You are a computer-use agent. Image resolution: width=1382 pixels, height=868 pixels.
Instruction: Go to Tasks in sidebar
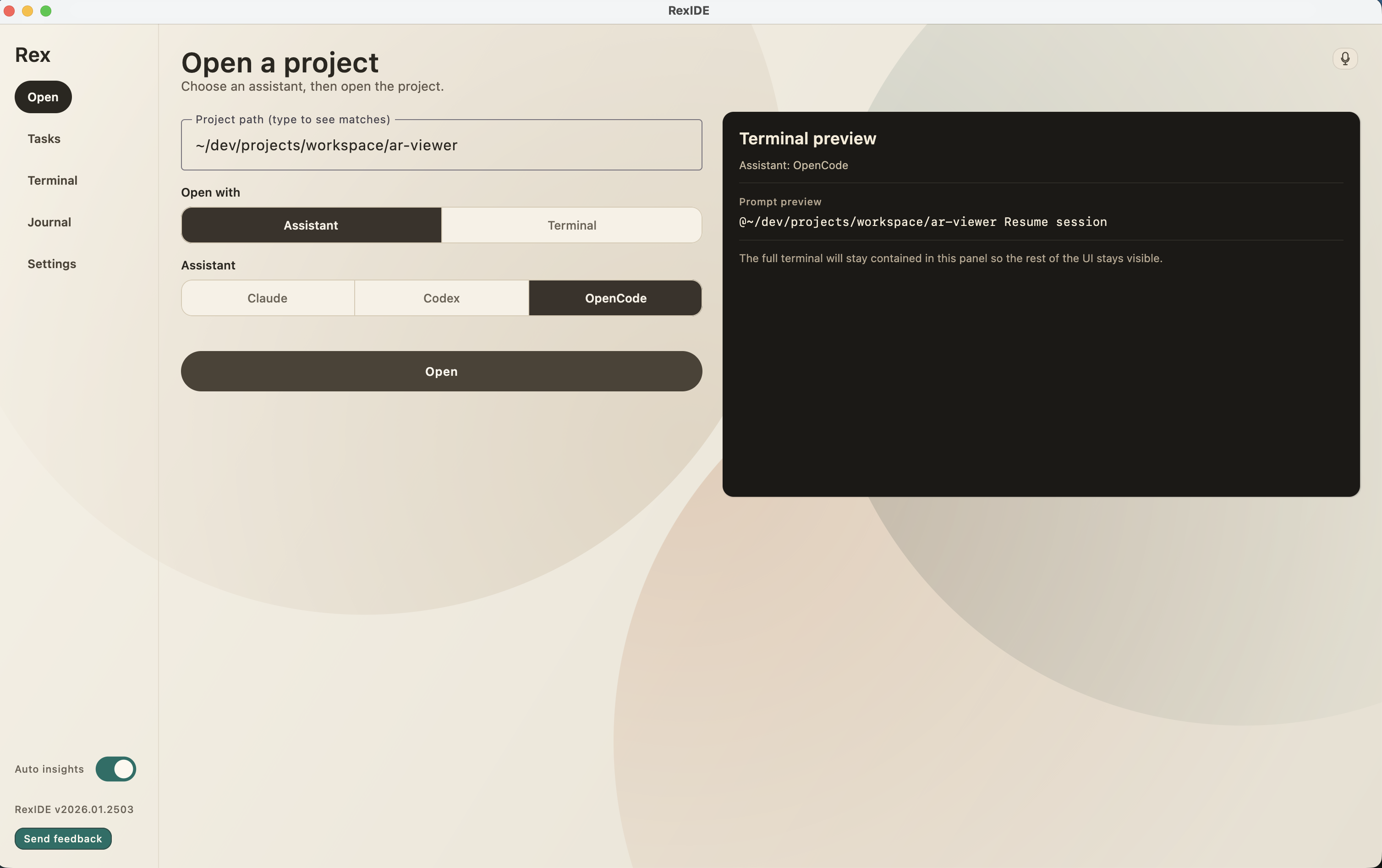point(44,139)
